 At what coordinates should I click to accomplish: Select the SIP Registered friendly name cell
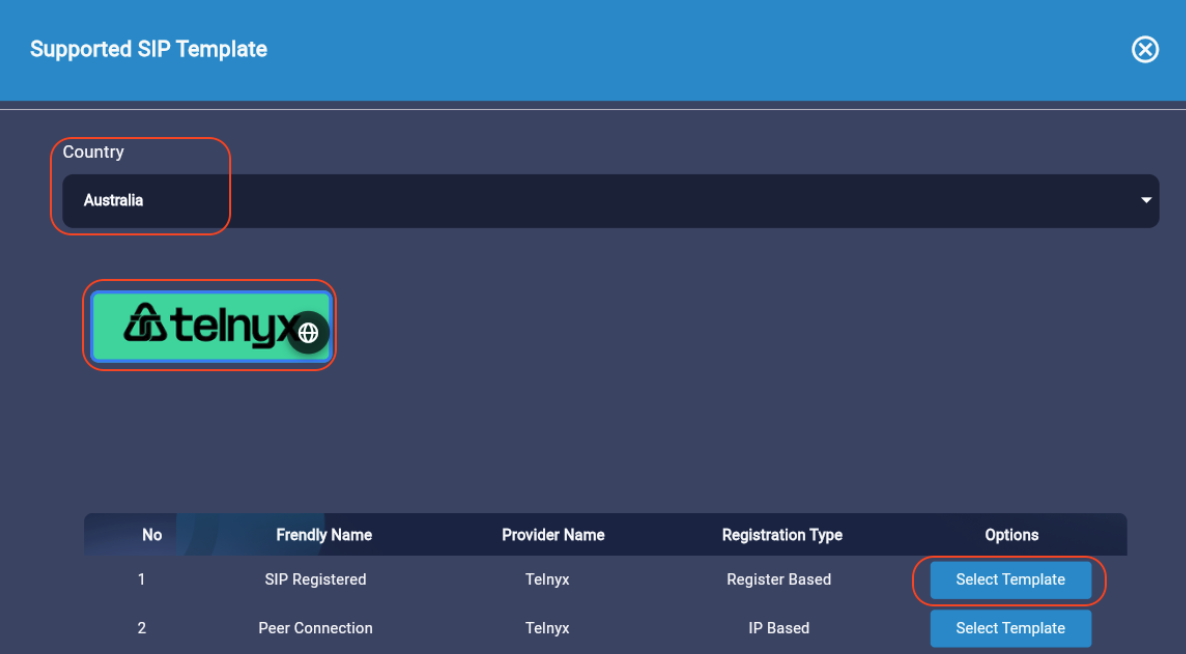pyautogui.click(x=315, y=580)
